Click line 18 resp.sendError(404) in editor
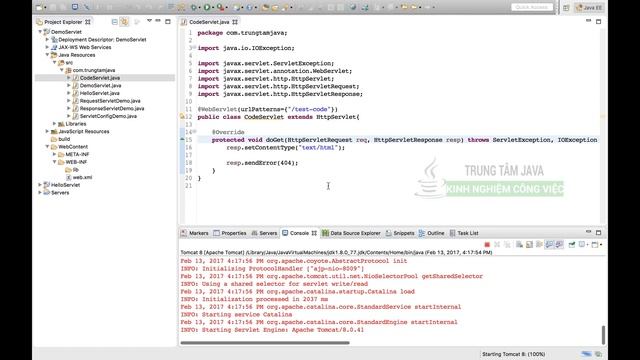 click(262, 163)
